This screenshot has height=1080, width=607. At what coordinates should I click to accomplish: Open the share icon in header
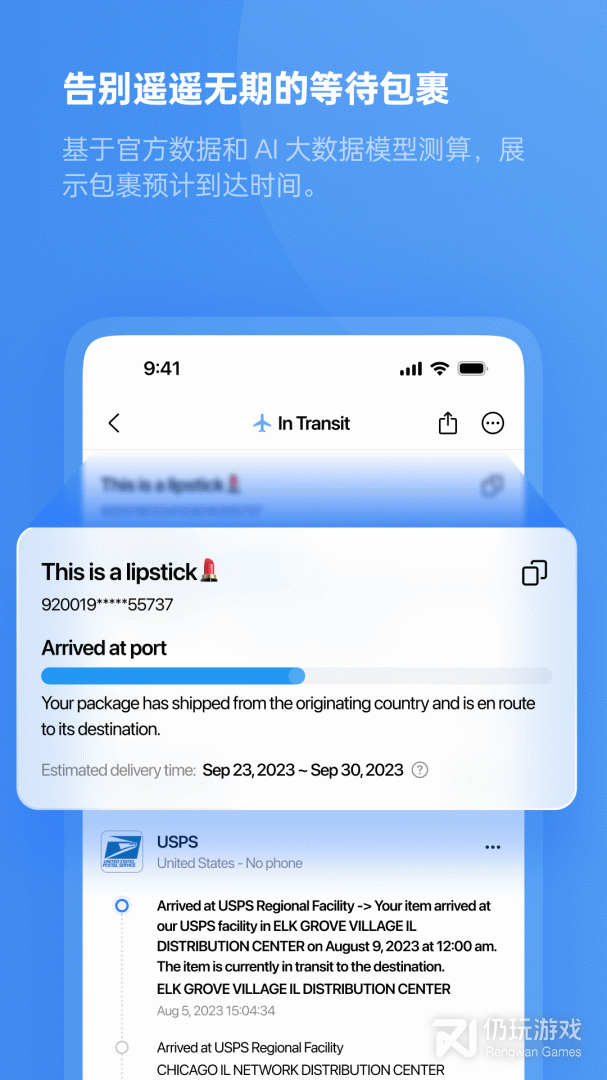pos(448,422)
